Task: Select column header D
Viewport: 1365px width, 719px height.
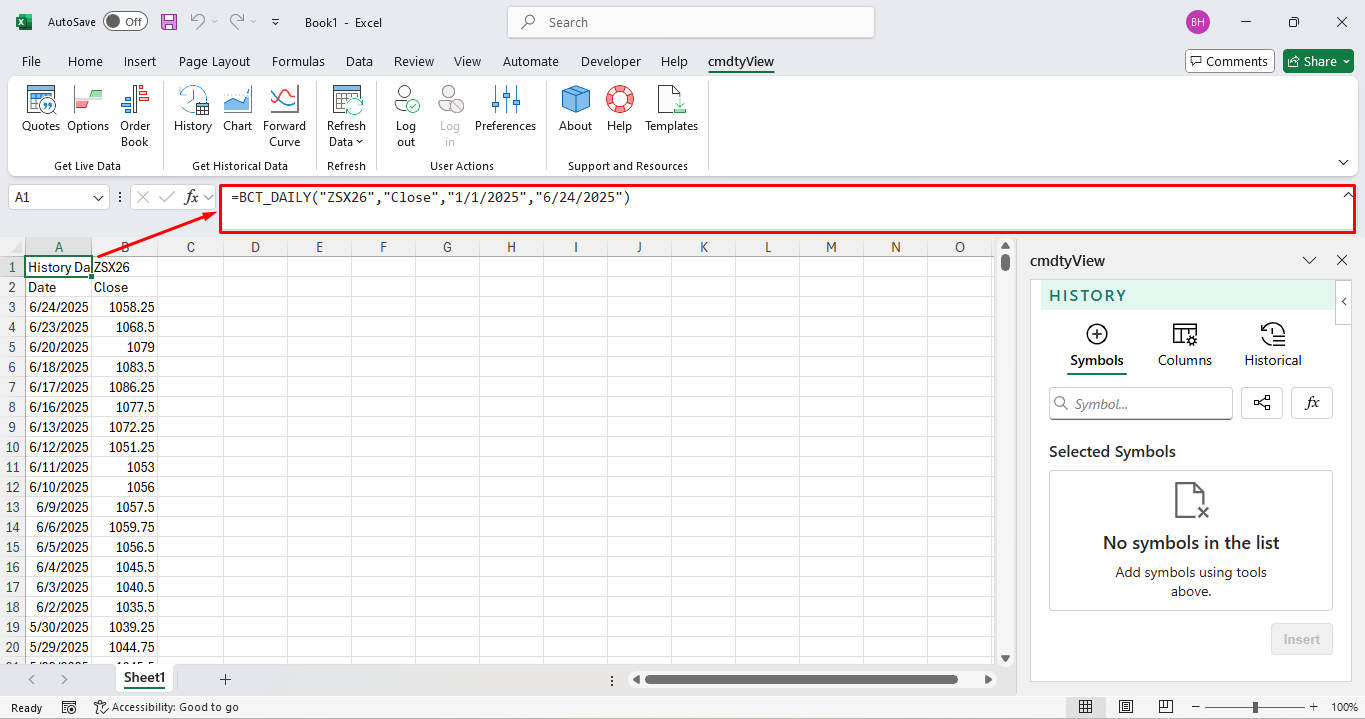Action: click(x=255, y=247)
